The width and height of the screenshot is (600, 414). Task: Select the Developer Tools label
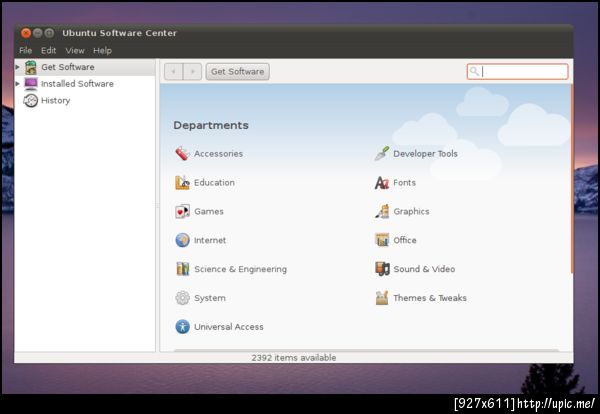(426, 153)
